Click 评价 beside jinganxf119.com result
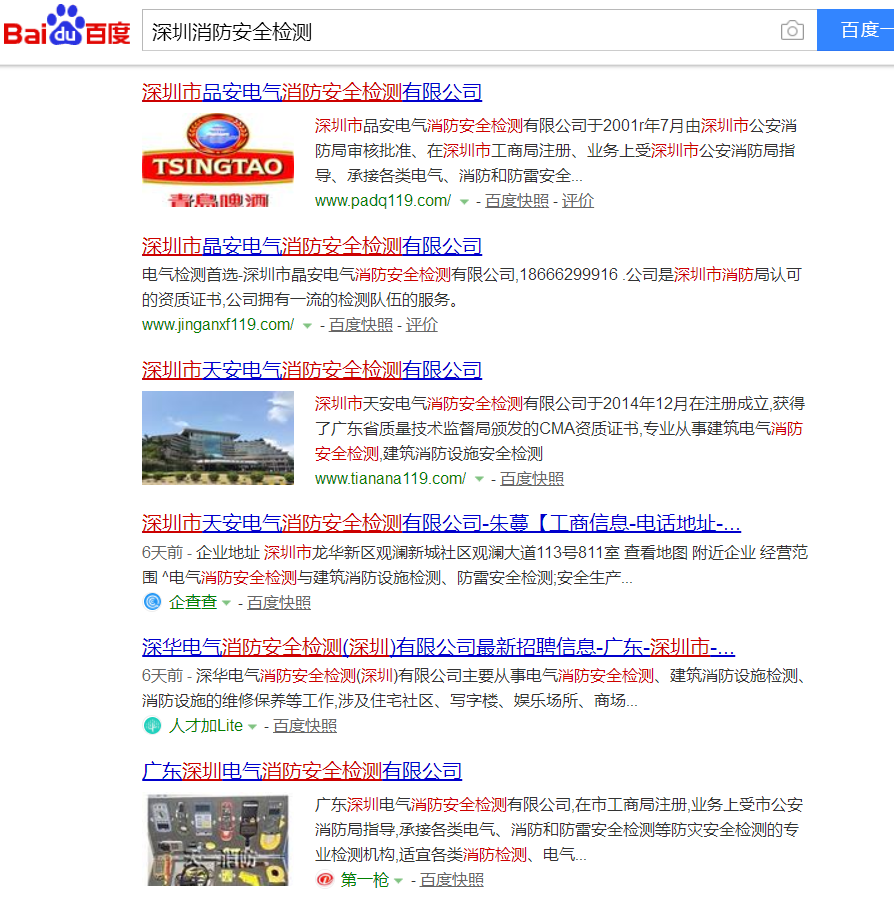This screenshot has width=894, height=901. (421, 325)
